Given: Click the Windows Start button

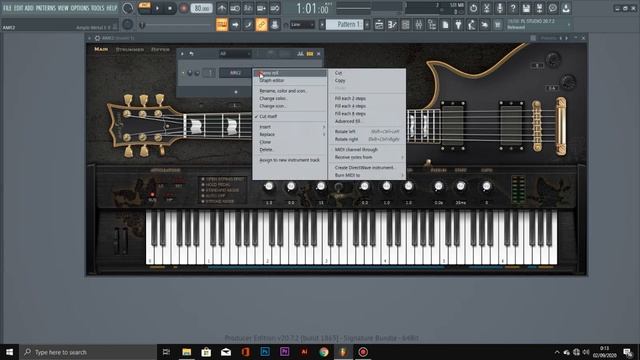Looking at the screenshot, I should [x=9, y=352].
